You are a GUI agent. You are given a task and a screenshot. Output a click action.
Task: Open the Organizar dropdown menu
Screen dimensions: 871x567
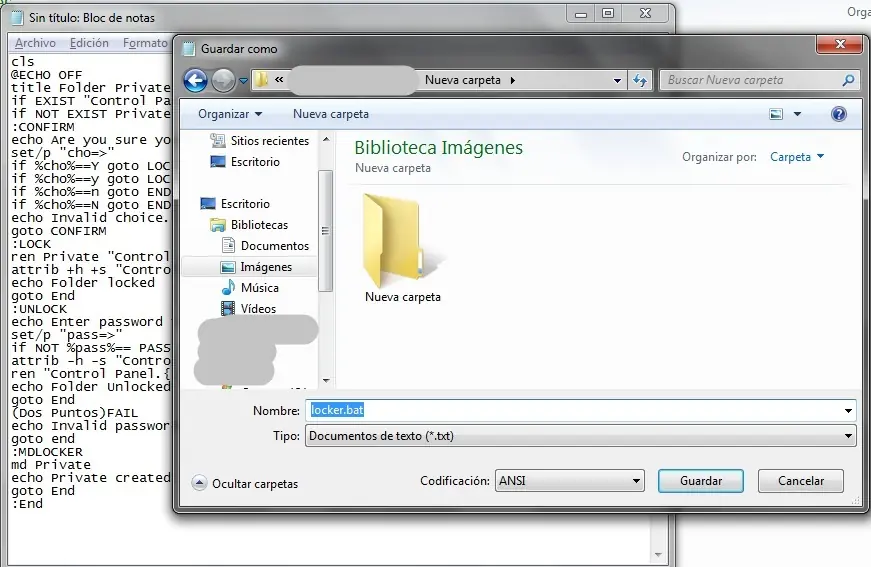point(230,114)
